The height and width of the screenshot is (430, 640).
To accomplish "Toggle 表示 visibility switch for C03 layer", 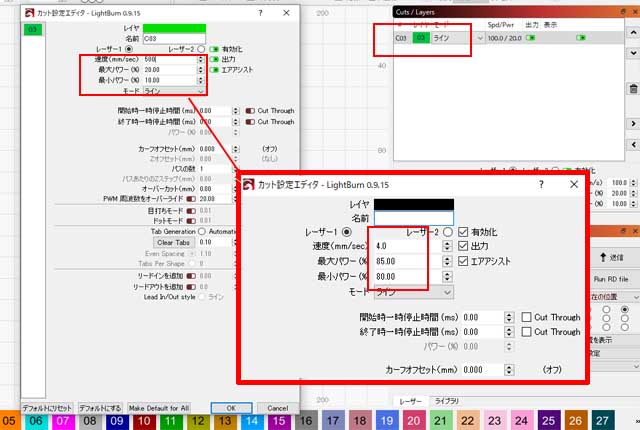I will pyautogui.click(x=581, y=38).
